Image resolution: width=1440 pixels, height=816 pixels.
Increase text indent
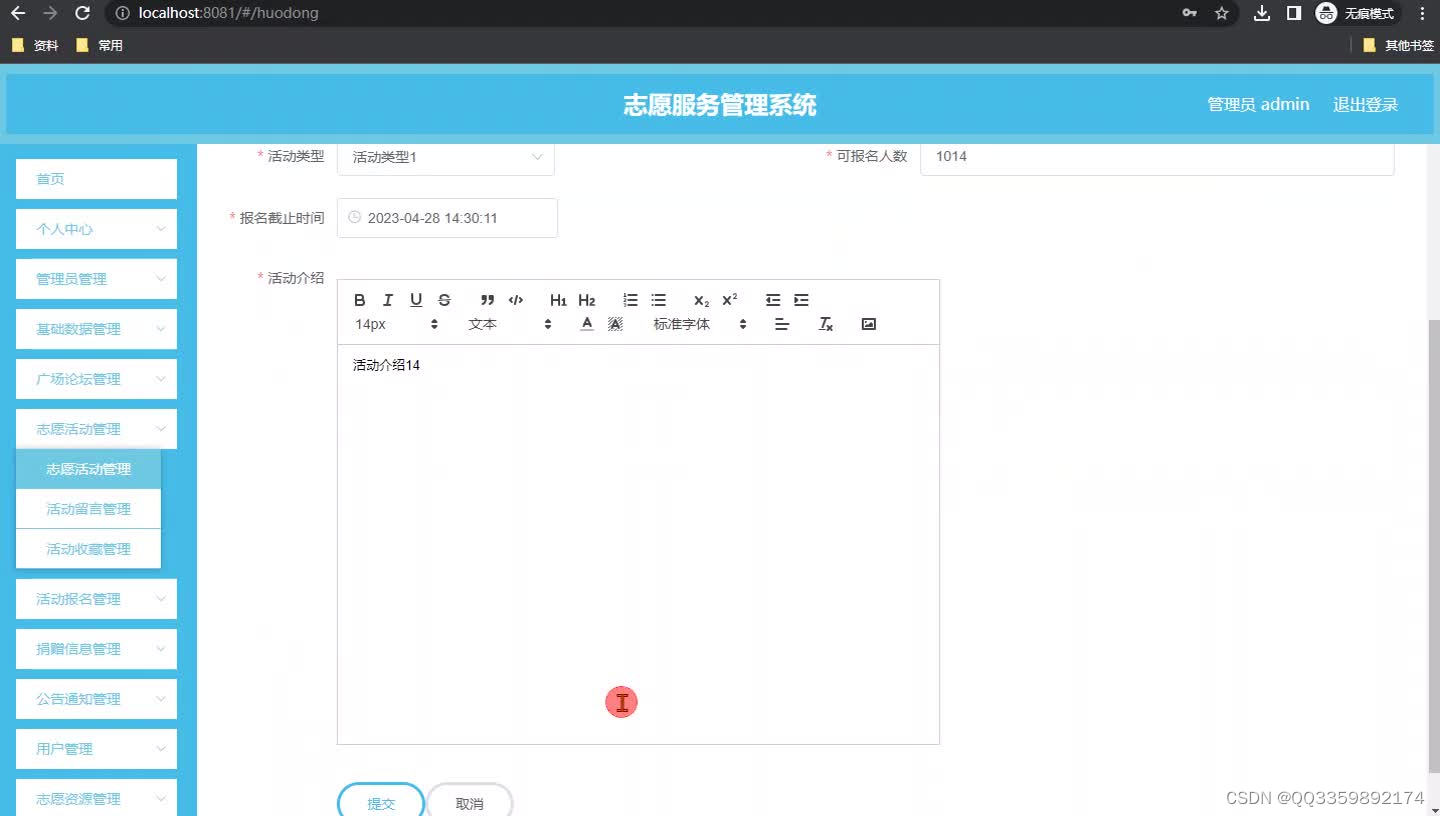[801, 300]
